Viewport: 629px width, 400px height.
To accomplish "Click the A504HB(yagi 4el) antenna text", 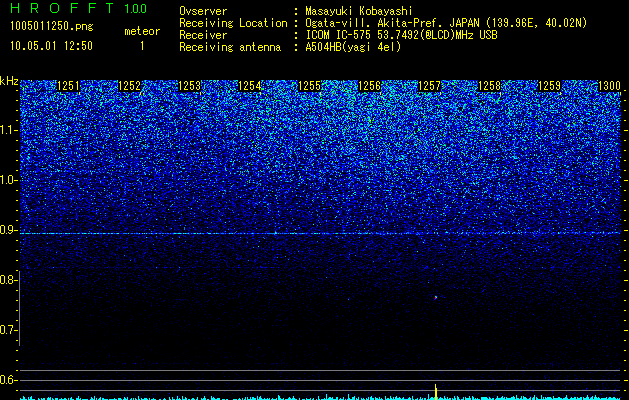I will tap(353, 47).
